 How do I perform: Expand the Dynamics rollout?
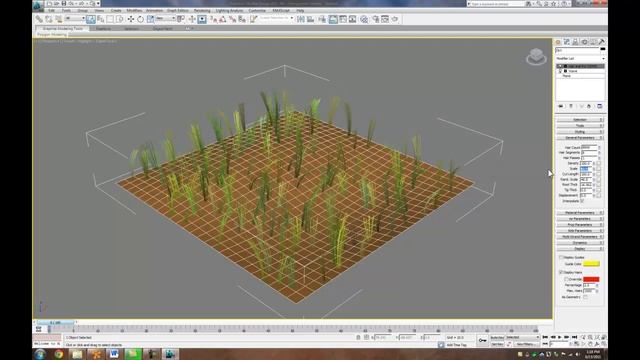[x=580, y=242]
